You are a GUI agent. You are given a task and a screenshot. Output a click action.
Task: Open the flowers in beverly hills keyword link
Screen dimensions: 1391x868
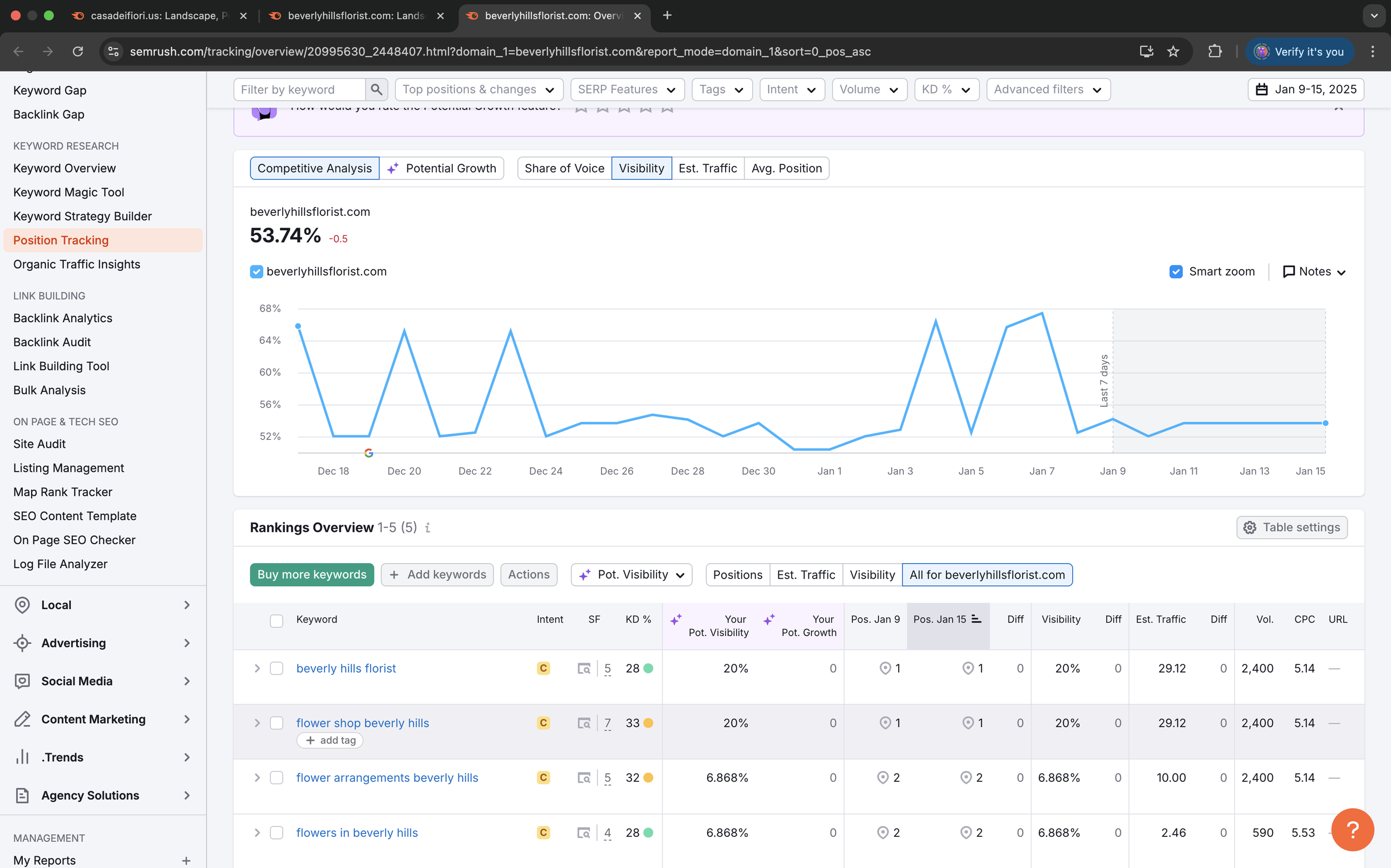tap(357, 832)
